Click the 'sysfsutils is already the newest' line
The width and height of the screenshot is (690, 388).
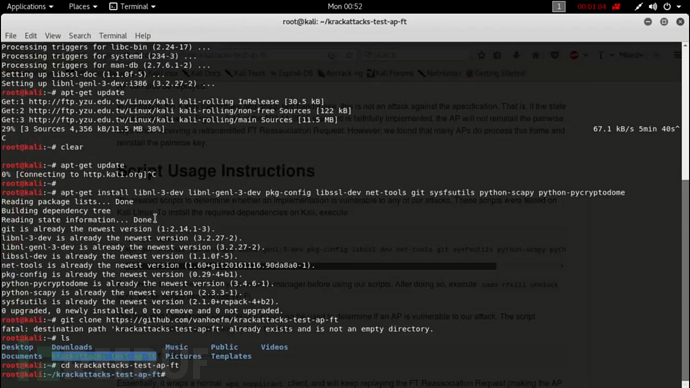point(140,302)
